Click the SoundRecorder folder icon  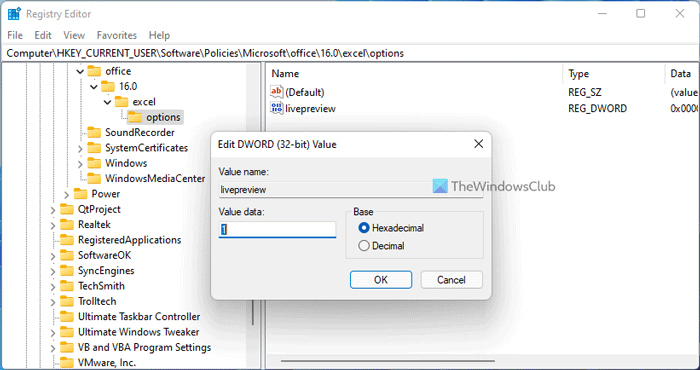tap(94, 133)
